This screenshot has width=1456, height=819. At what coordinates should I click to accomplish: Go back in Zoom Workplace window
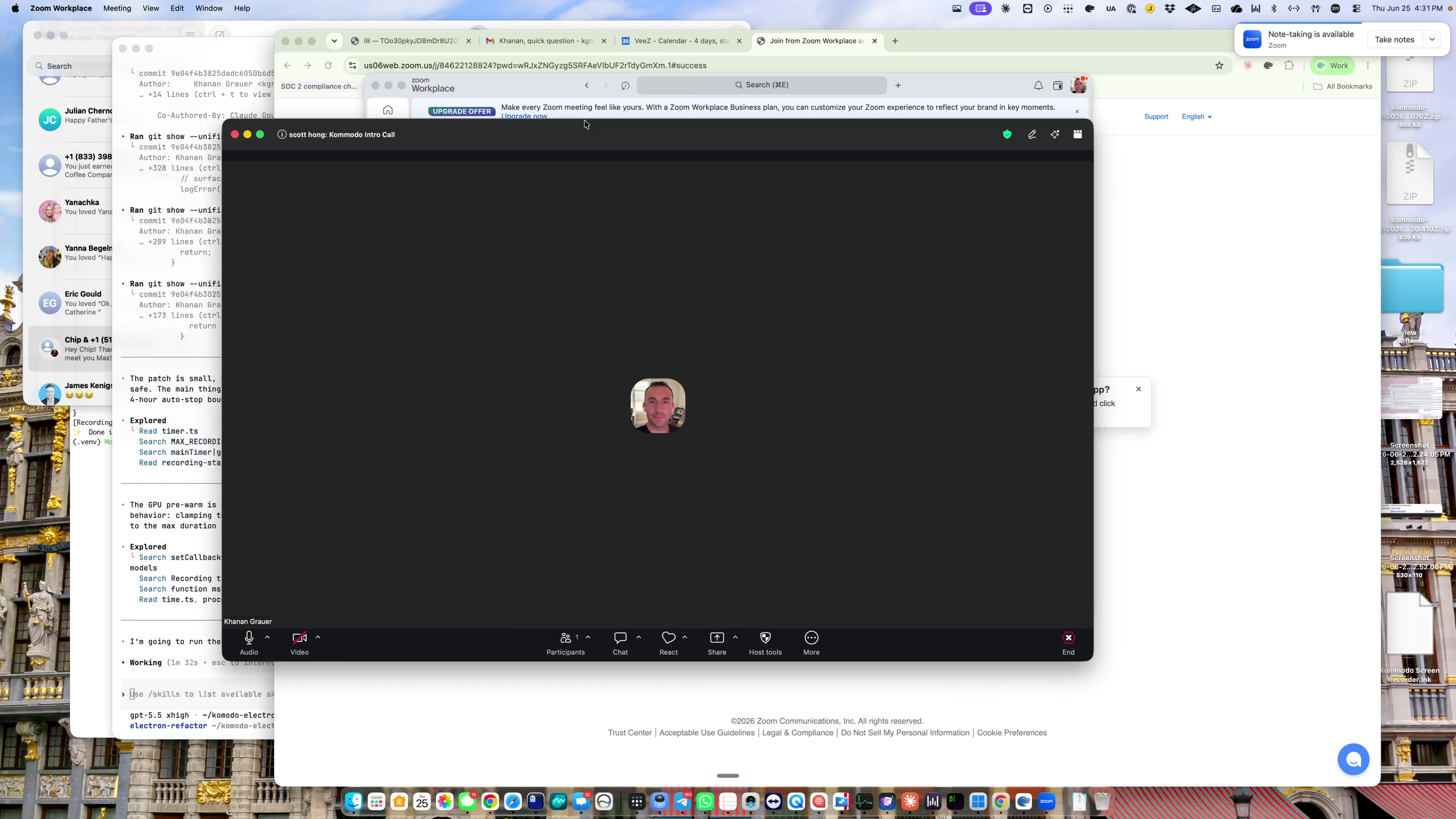click(x=587, y=85)
